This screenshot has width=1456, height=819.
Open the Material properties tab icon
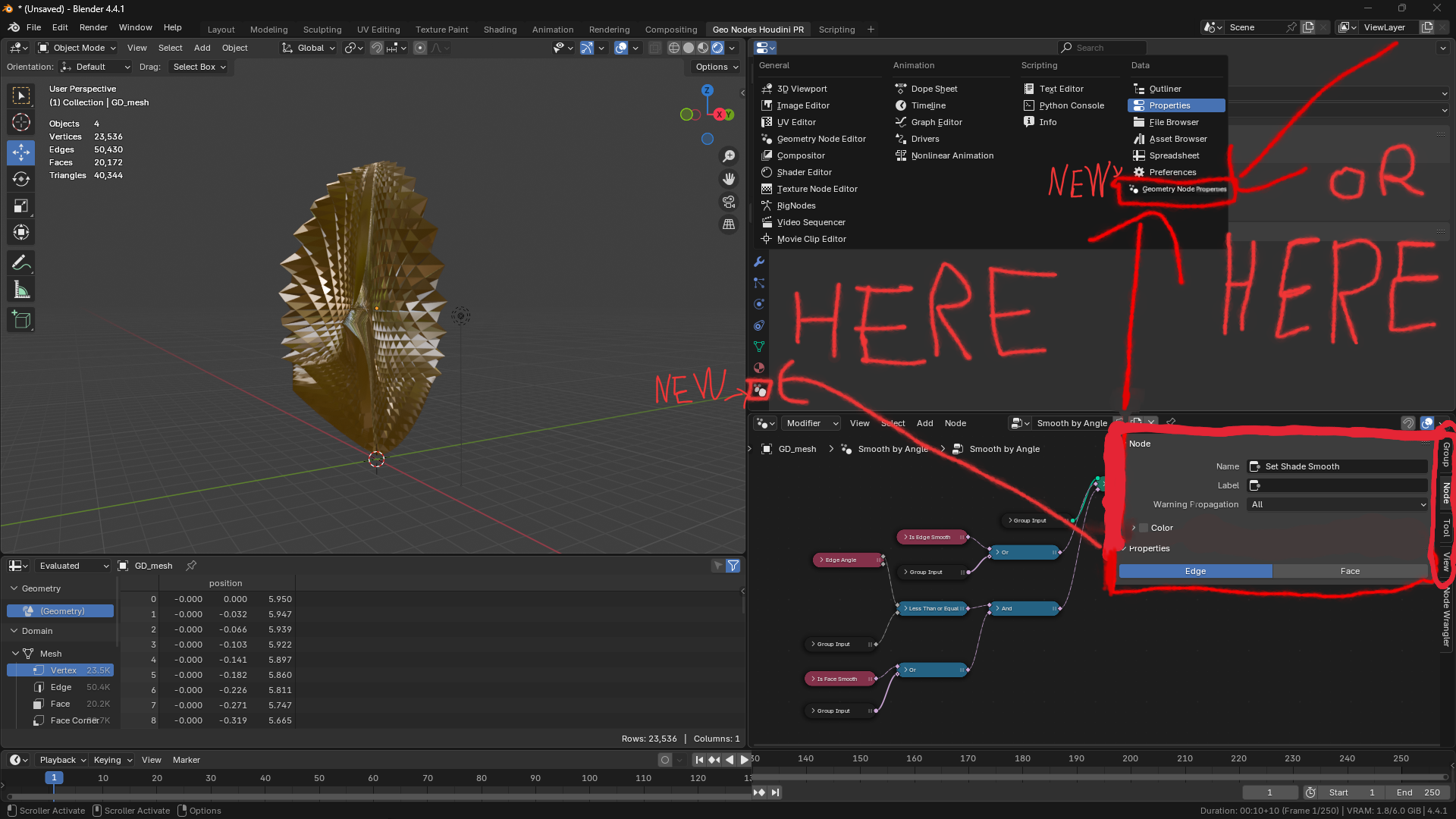(759, 368)
